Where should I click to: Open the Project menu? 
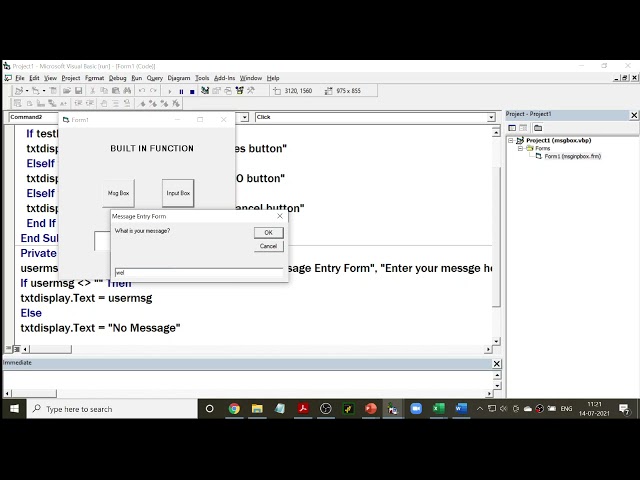71,78
